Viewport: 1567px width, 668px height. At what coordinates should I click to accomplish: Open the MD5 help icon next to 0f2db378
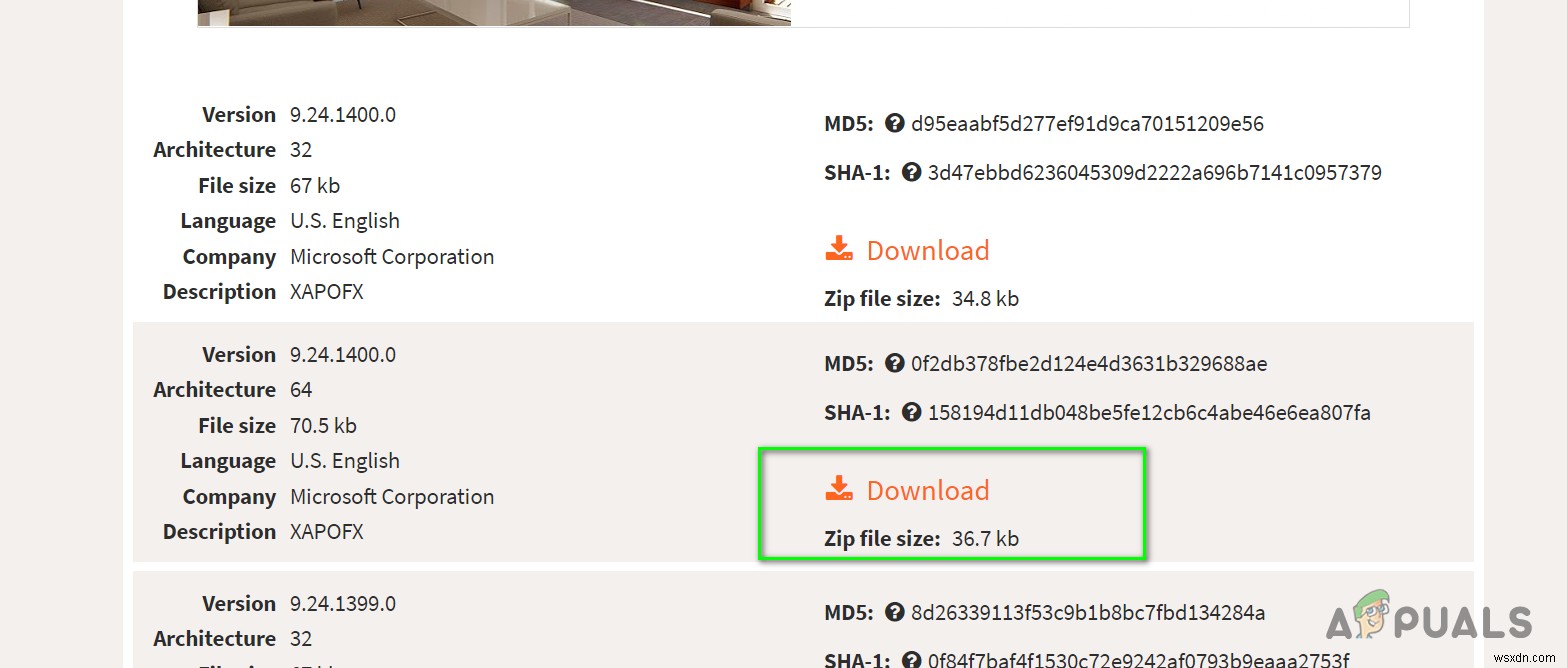tap(894, 364)
